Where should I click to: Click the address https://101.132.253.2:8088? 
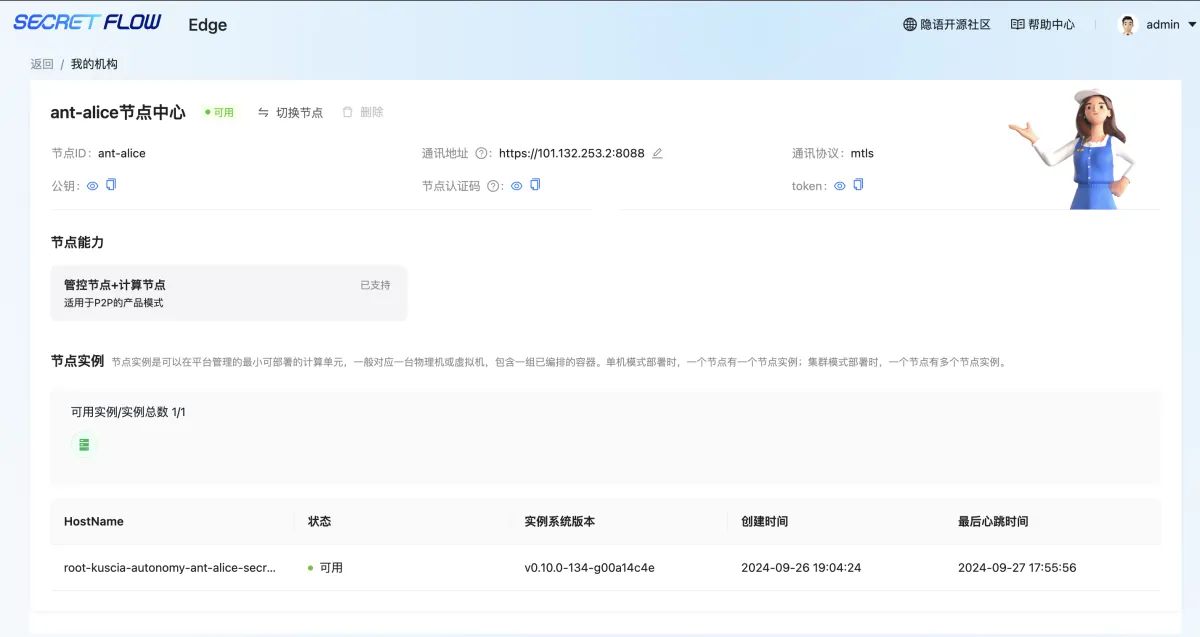click(x=572, y=153)
